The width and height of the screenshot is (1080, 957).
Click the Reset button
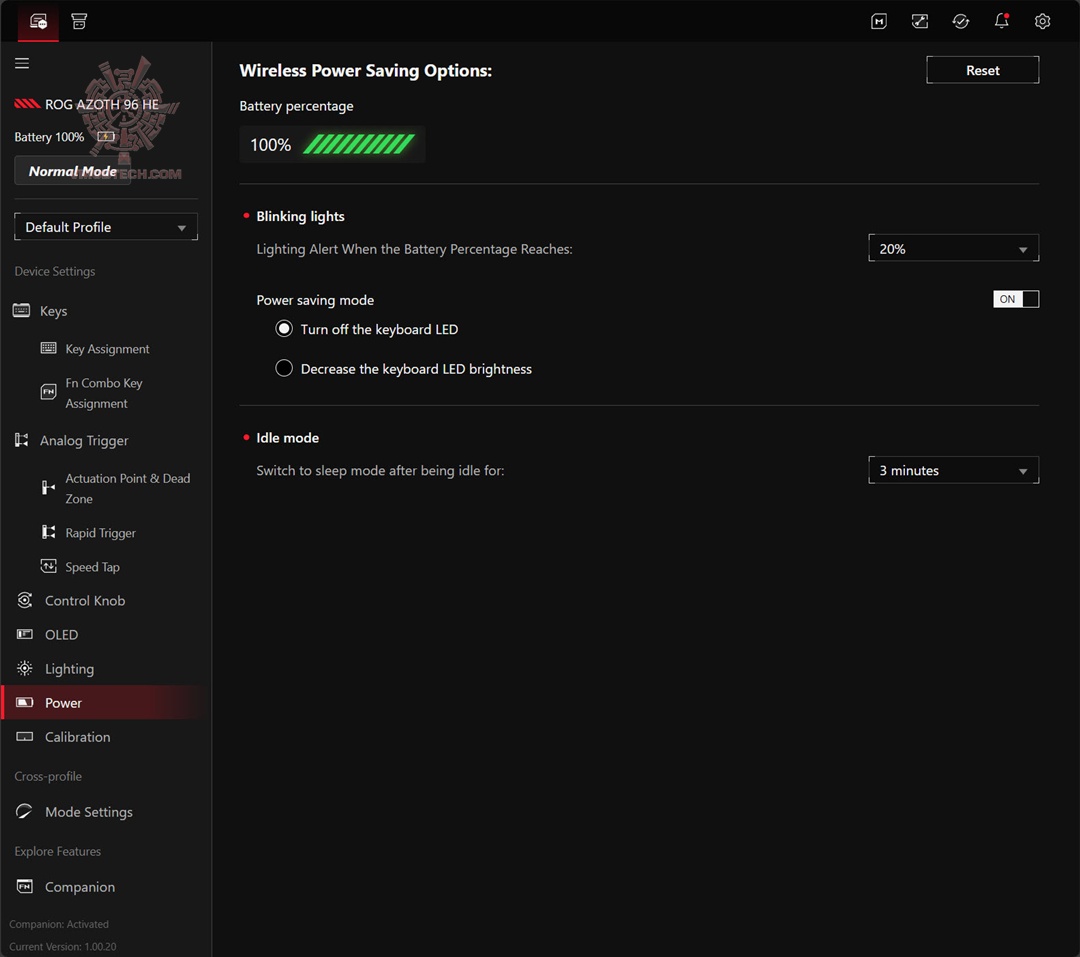(x=982, y=70)
